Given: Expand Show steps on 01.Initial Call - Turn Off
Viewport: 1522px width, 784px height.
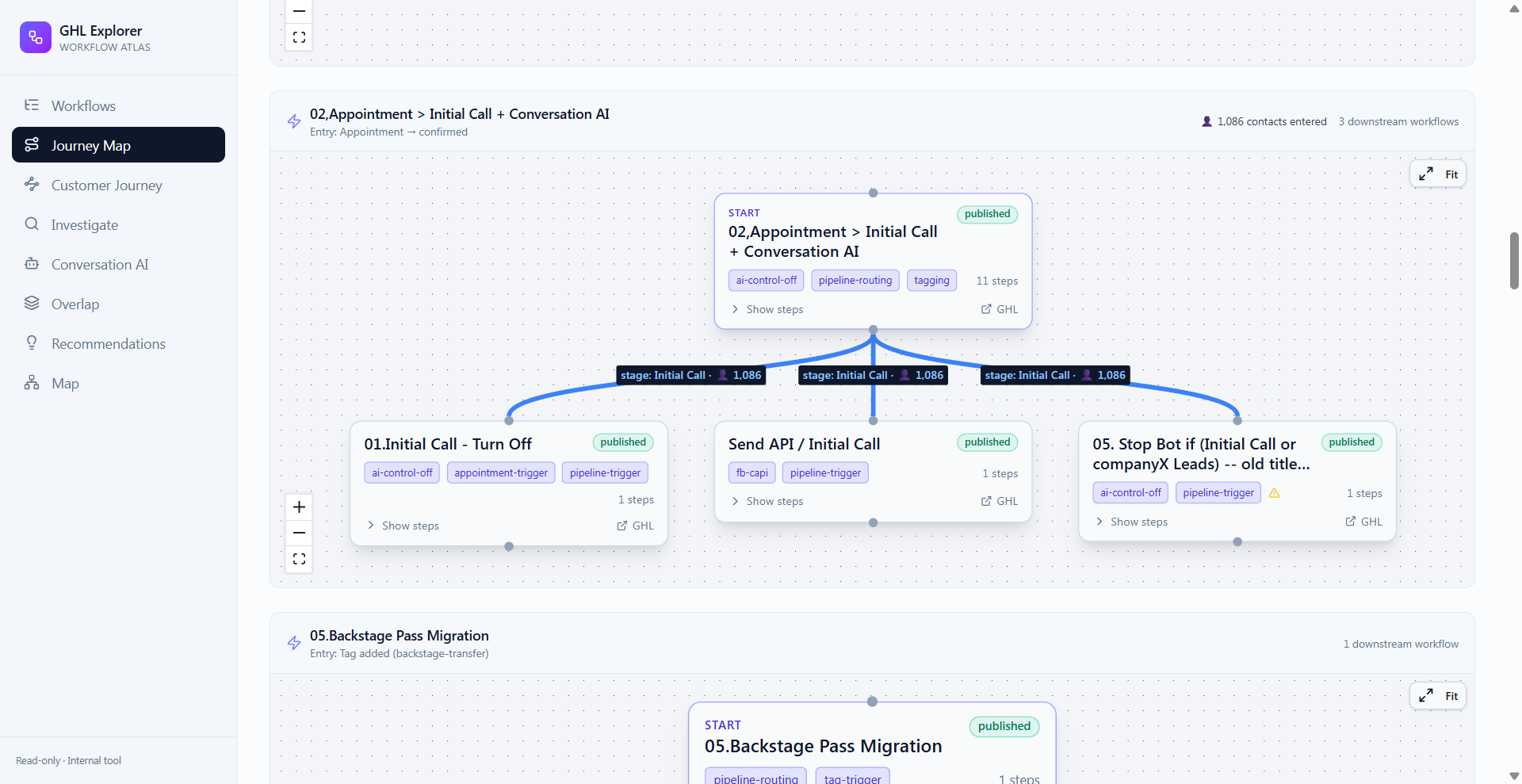Looking at the screenshot, I should 403,526.
